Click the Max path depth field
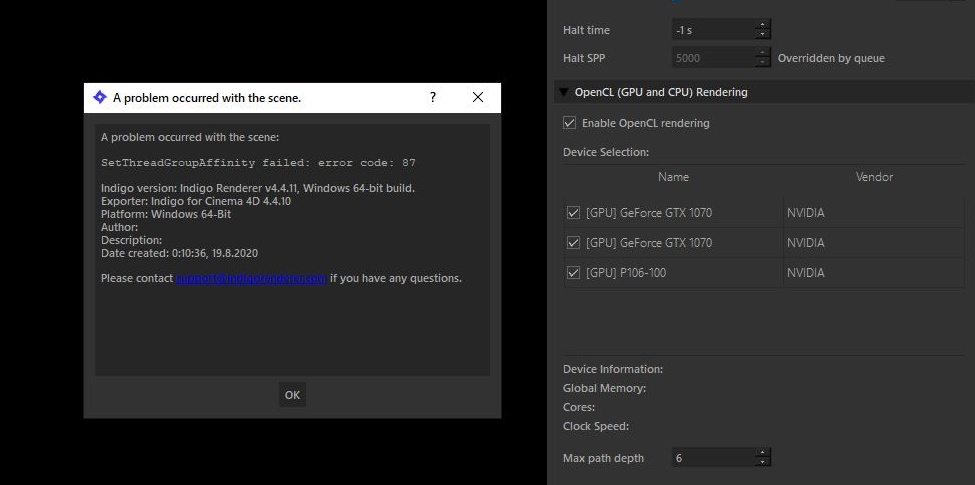Image resolution: width=975 pixels, height=485 pixels. click(712, 458)
